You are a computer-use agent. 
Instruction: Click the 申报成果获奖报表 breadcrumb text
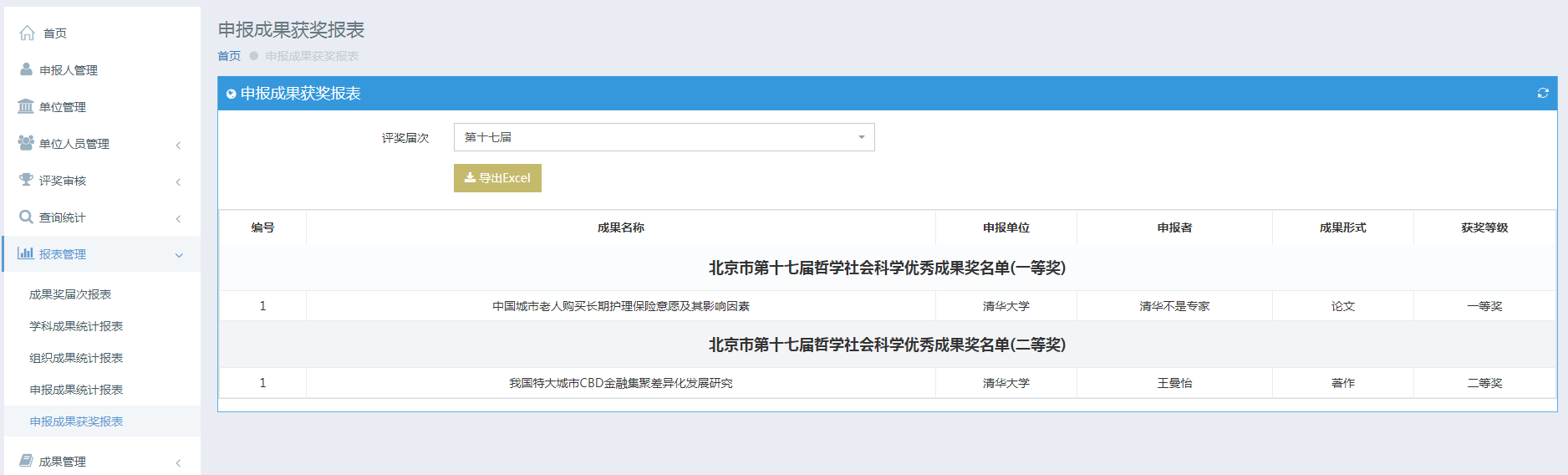[312, 56]
